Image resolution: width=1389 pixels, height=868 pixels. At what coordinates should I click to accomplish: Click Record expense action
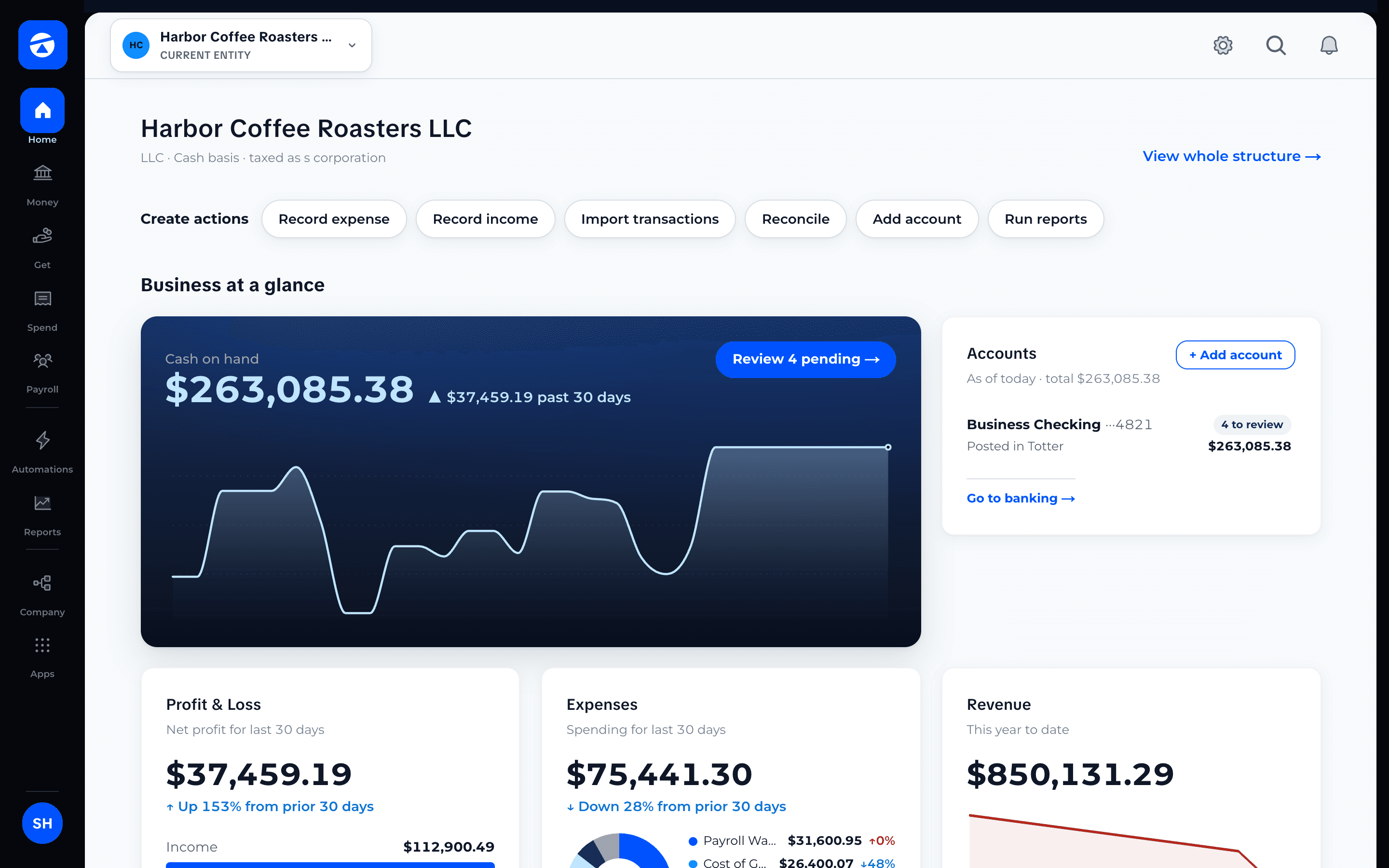[334, 219]
